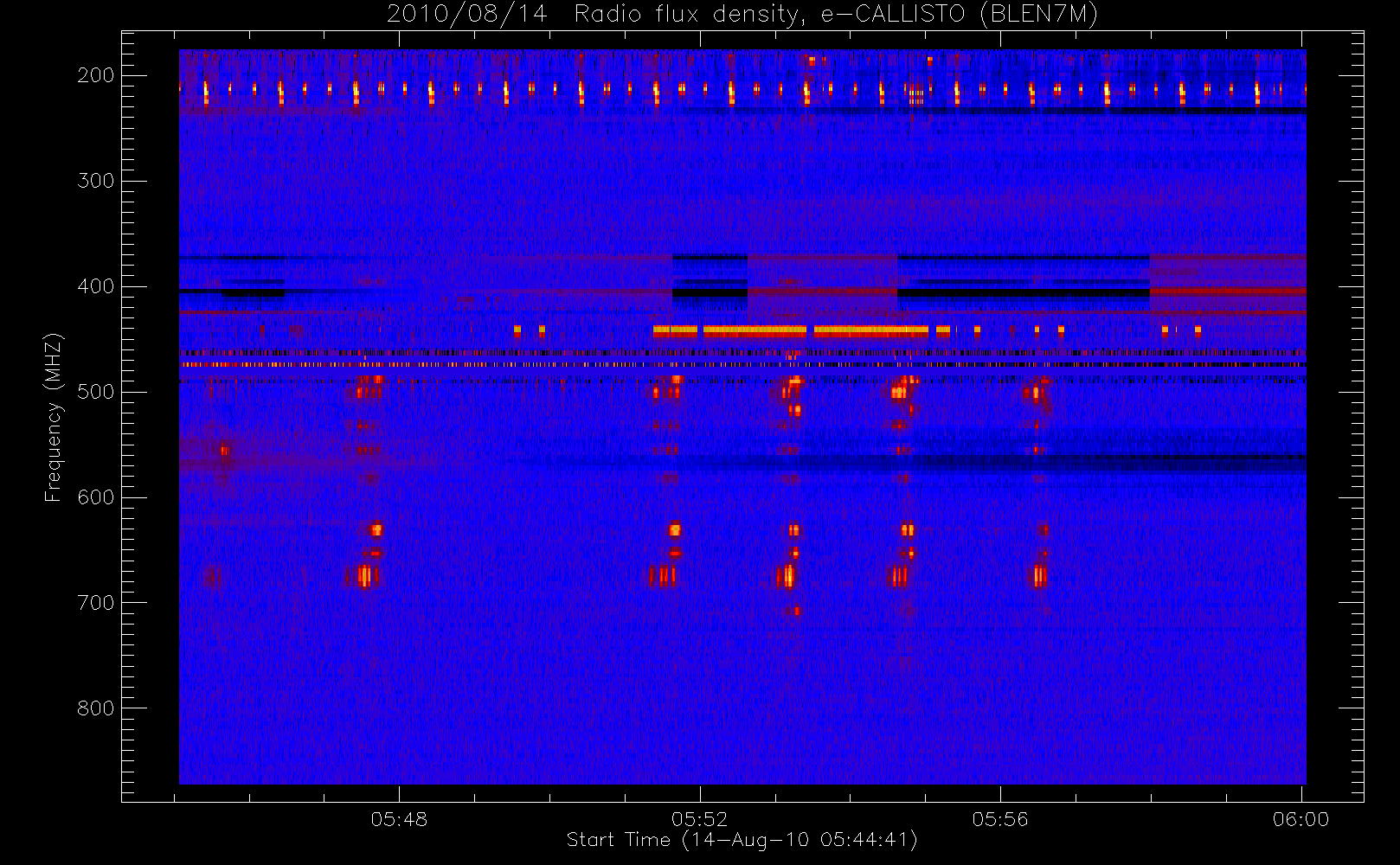Click the 05:48 time tick label

(x=399, y=819)
